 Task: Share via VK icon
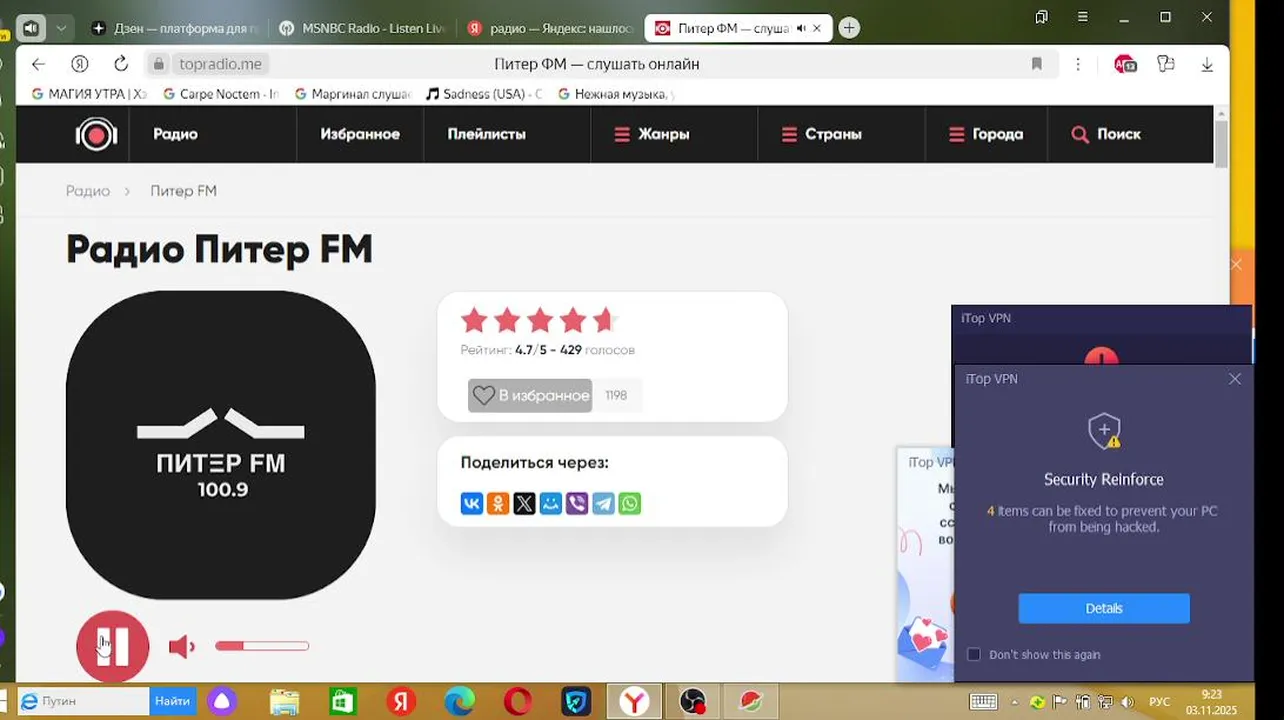click(472, 504)
